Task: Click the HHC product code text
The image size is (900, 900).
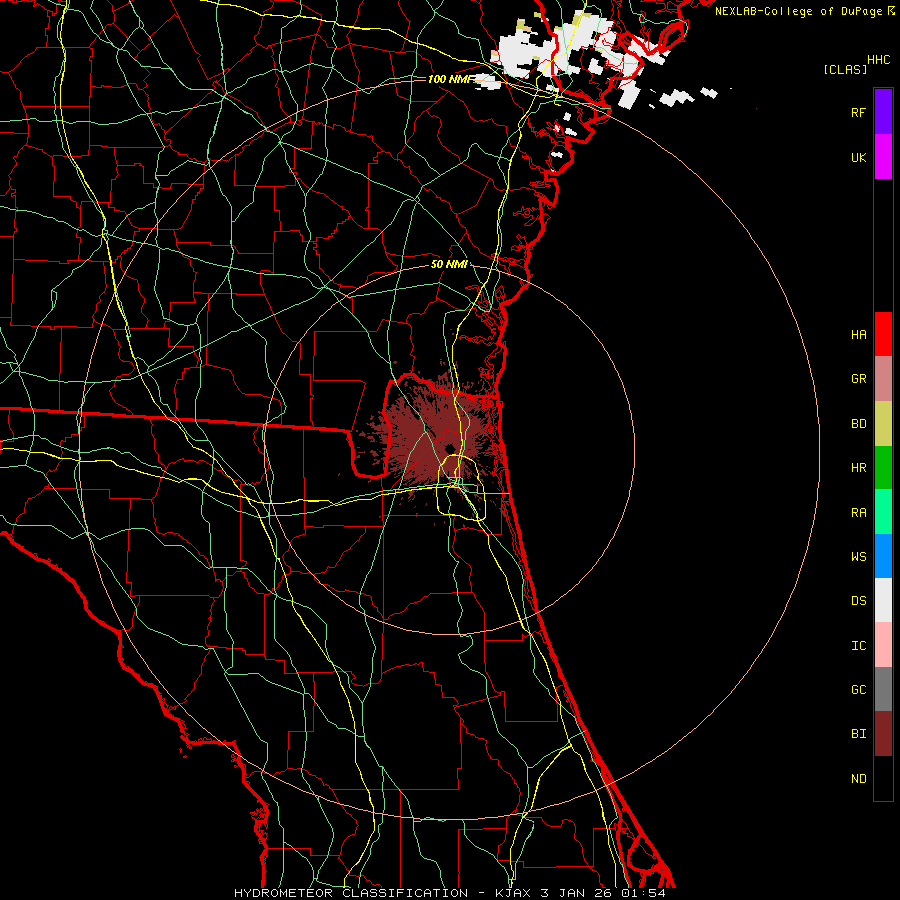Action: [x=878, y=60]
